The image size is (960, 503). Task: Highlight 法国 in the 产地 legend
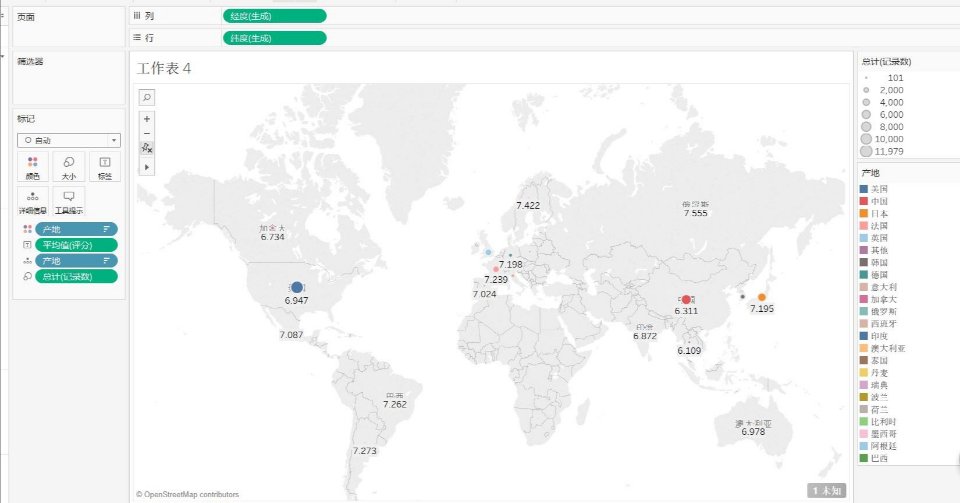[879, 226]
